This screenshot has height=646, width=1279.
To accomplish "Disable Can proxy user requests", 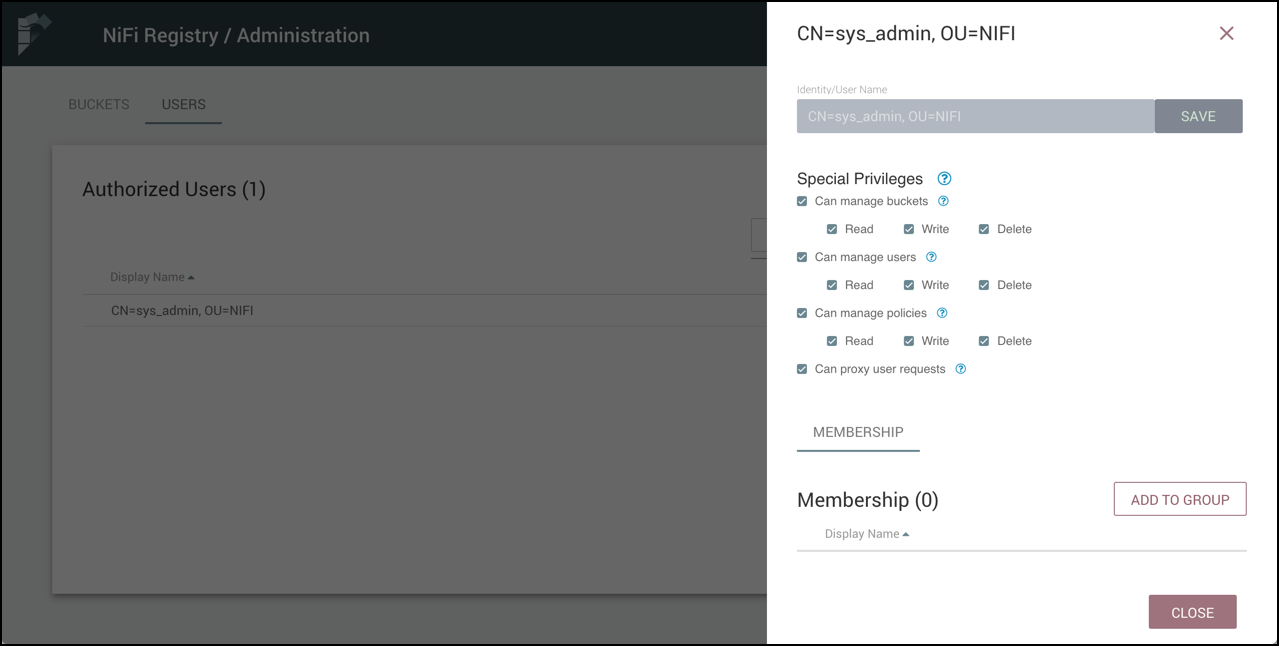I will 801,368.
